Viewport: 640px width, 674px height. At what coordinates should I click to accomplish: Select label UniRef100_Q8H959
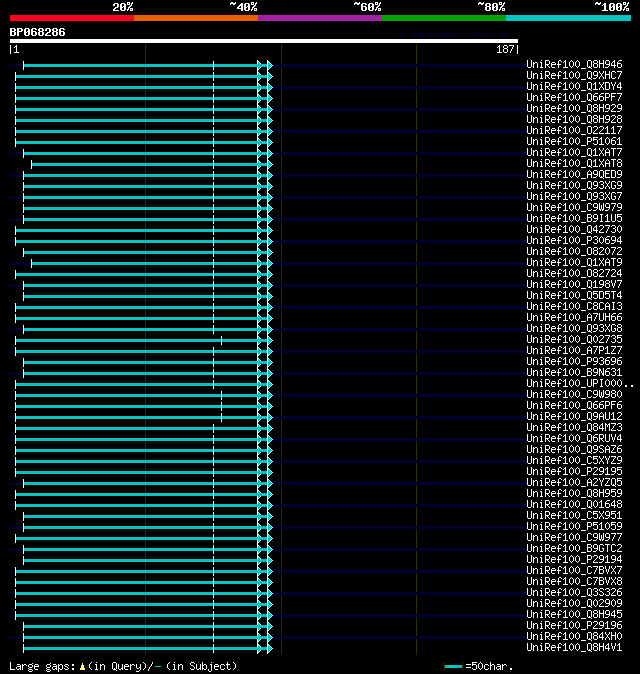tap(574, 493)
